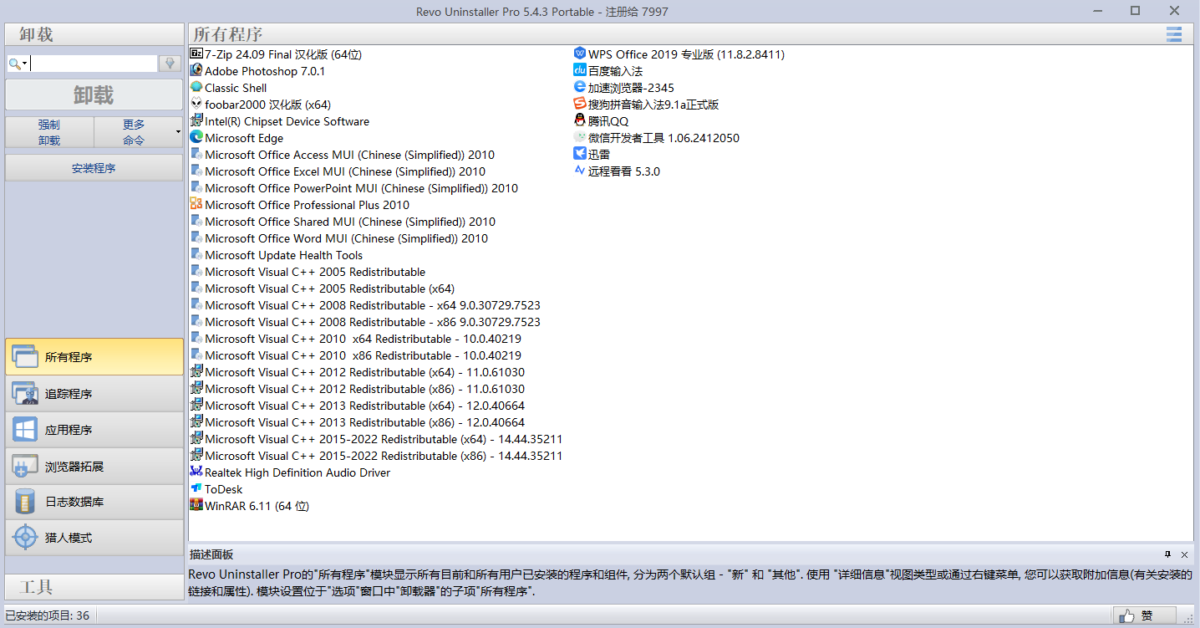Close the 描述面板 description panel
The image size is (1200, 628).
coord(1184,555)
